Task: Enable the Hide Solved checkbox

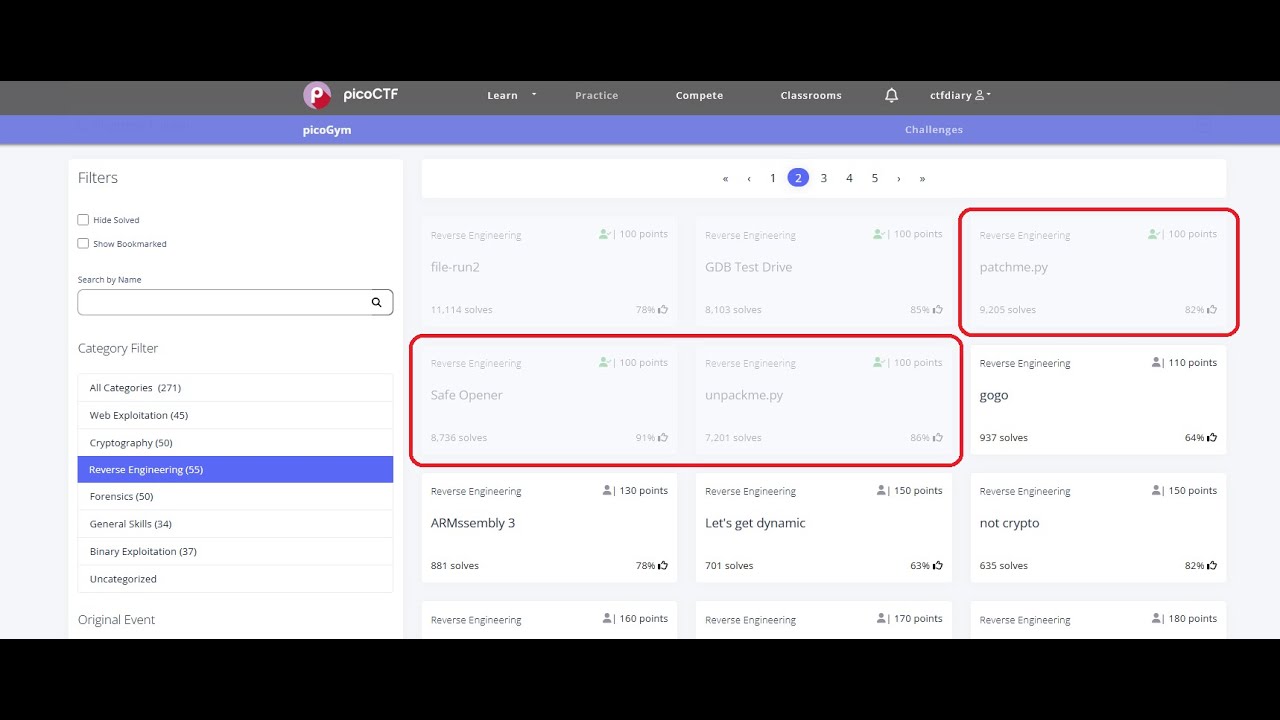Action: 83,220
